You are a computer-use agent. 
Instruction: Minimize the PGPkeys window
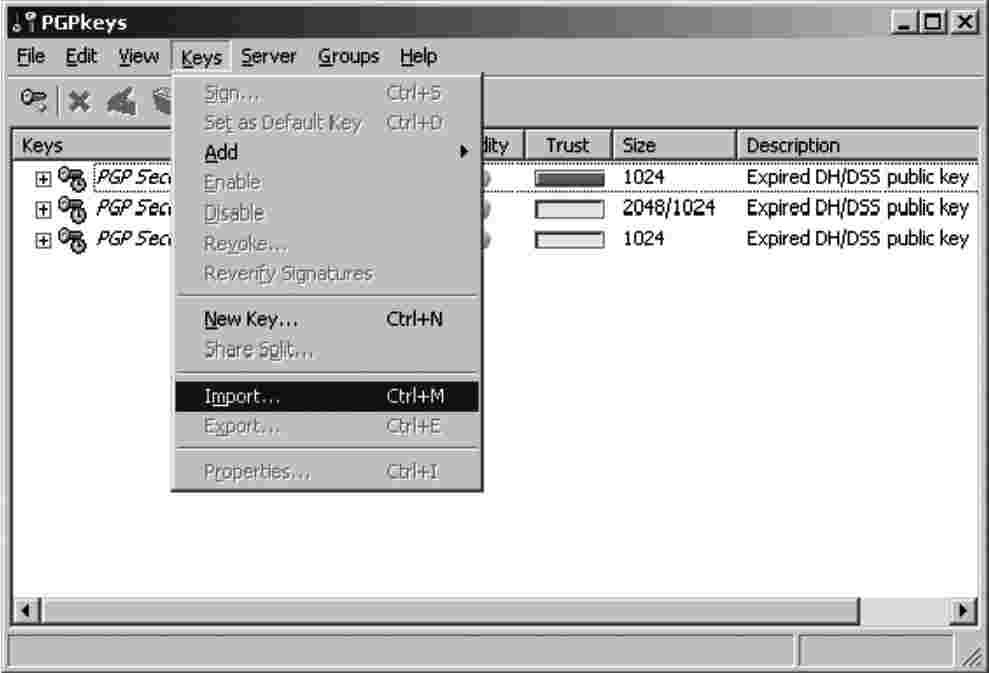pos(904,23)
